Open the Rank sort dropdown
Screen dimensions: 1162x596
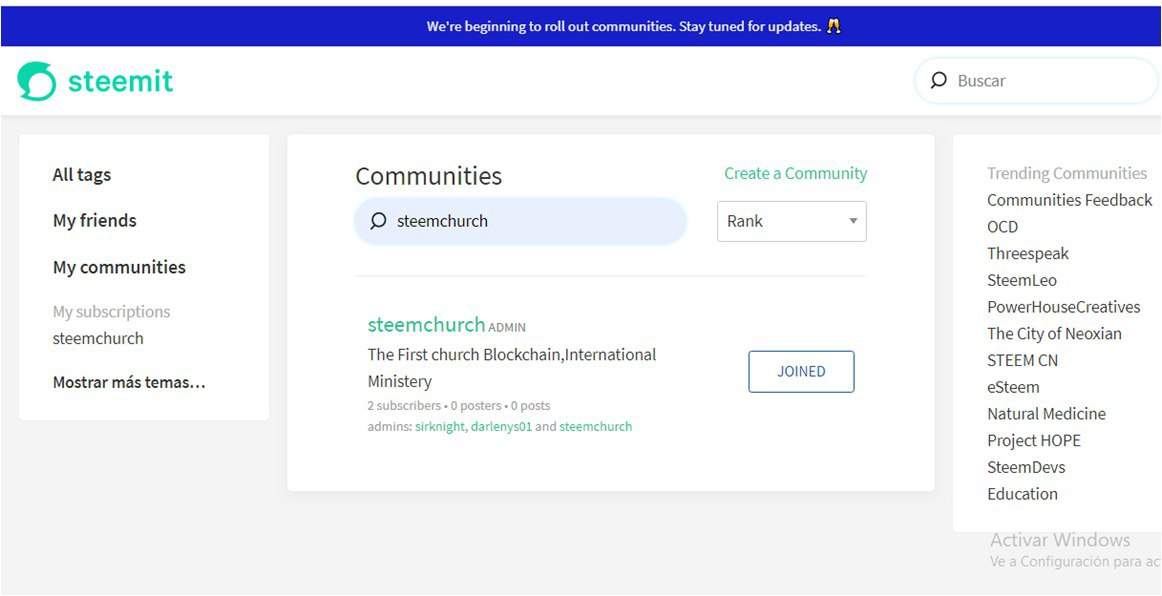[x=791, y=221]
